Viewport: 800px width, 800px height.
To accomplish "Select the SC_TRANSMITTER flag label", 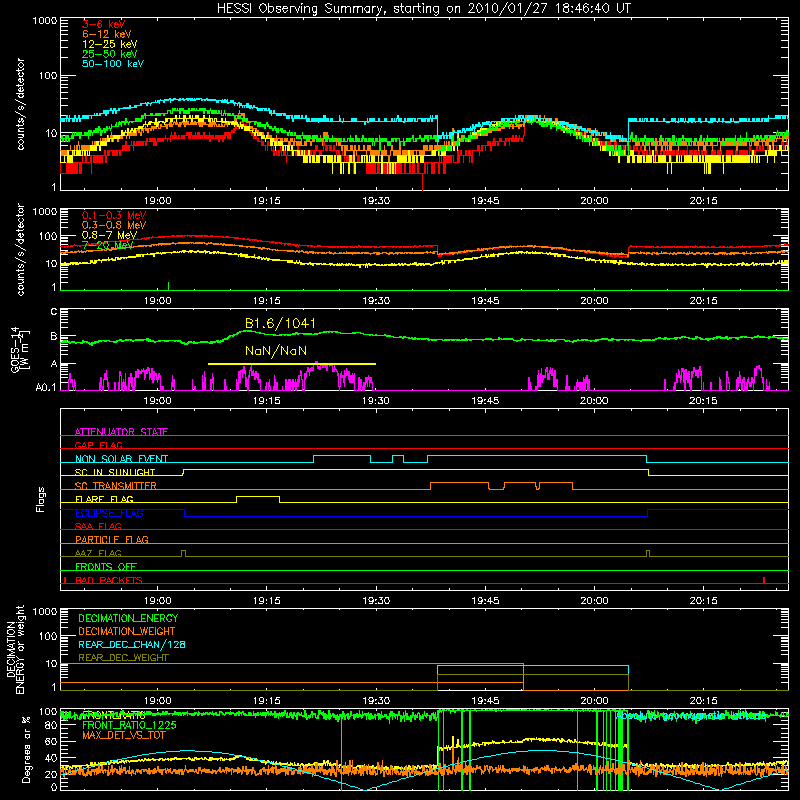I will pos(116,486).
